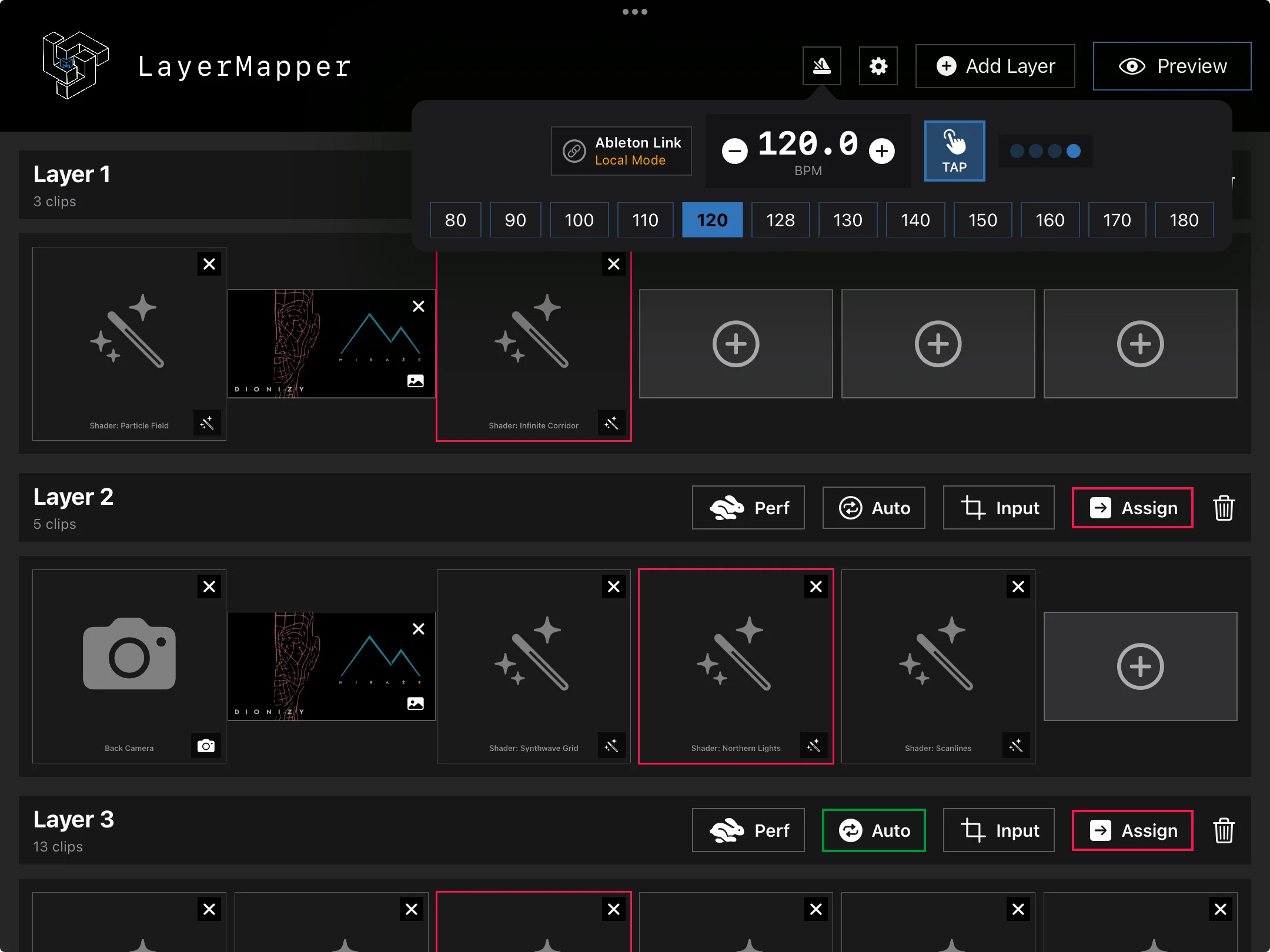Click Assign for Layer 2
The width and height of the screenshot is (1270, 952).
point(1132,508)
